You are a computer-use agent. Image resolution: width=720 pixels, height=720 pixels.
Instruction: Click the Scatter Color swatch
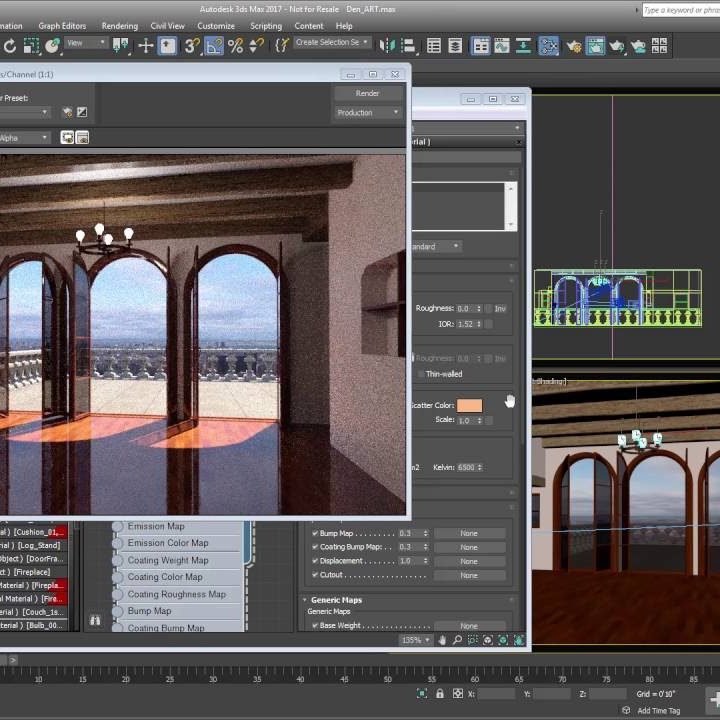(x=469, y=405)
